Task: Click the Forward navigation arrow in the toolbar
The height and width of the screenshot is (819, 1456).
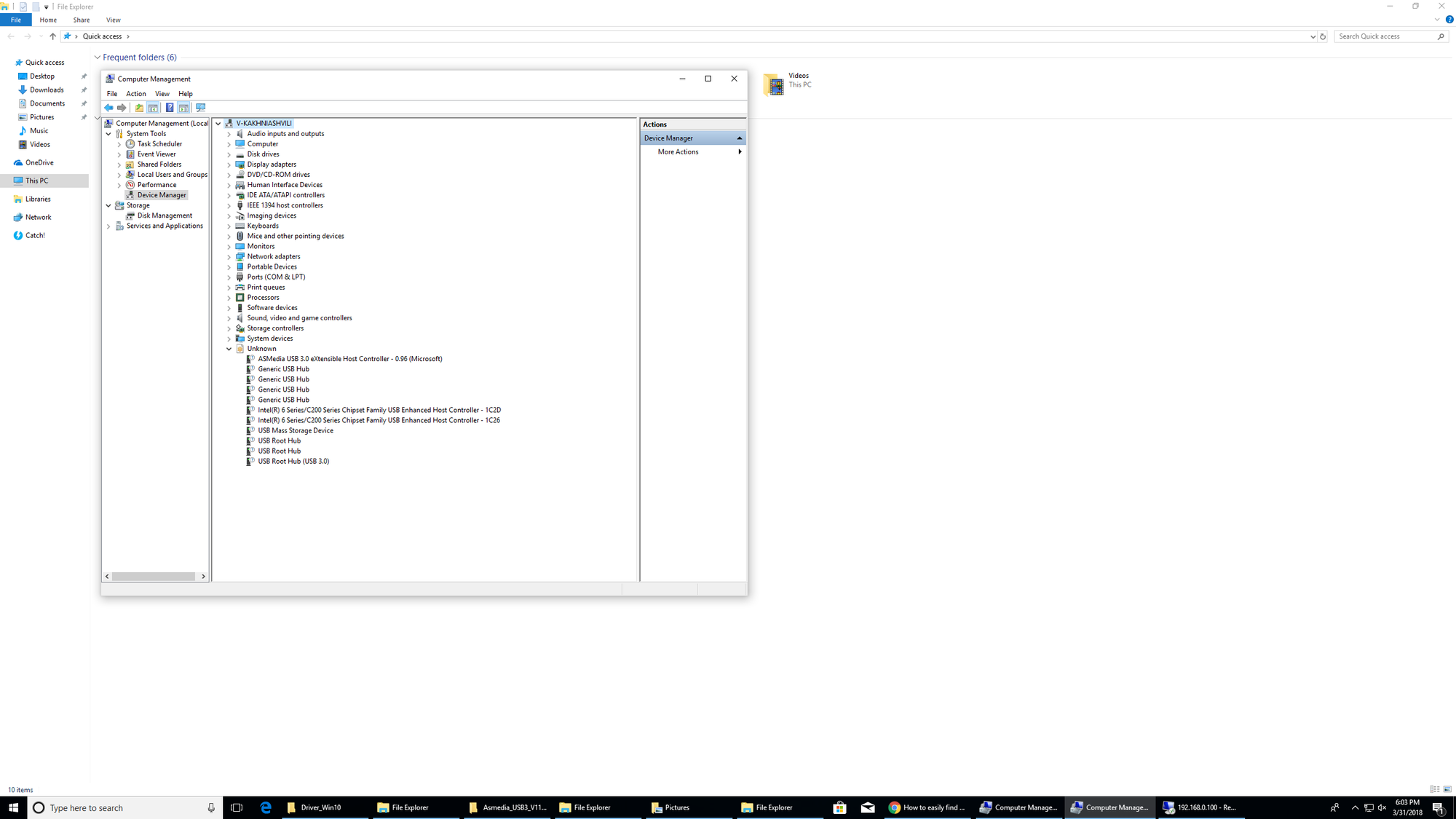Action: click(x=122, y=107)
